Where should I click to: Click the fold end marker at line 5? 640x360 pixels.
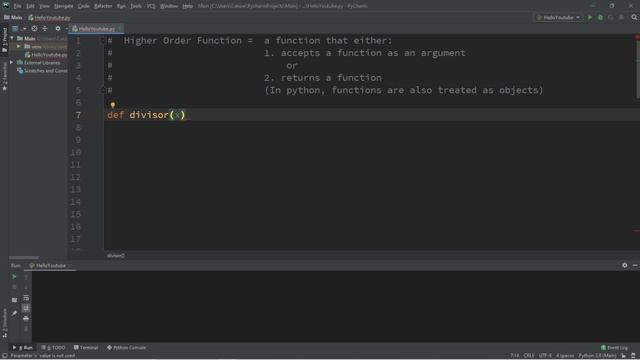point(103,90)
